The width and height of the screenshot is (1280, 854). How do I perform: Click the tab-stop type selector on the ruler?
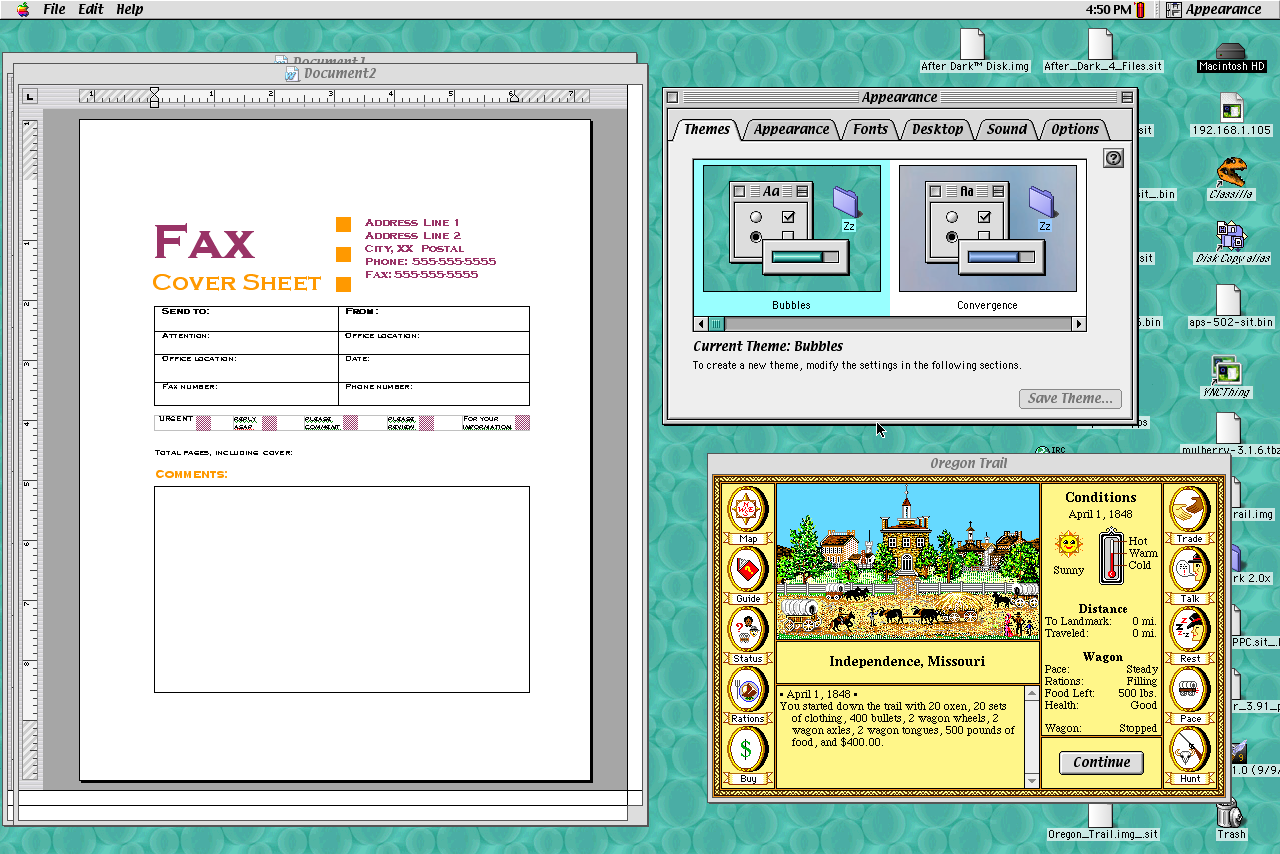click(30, 97)
